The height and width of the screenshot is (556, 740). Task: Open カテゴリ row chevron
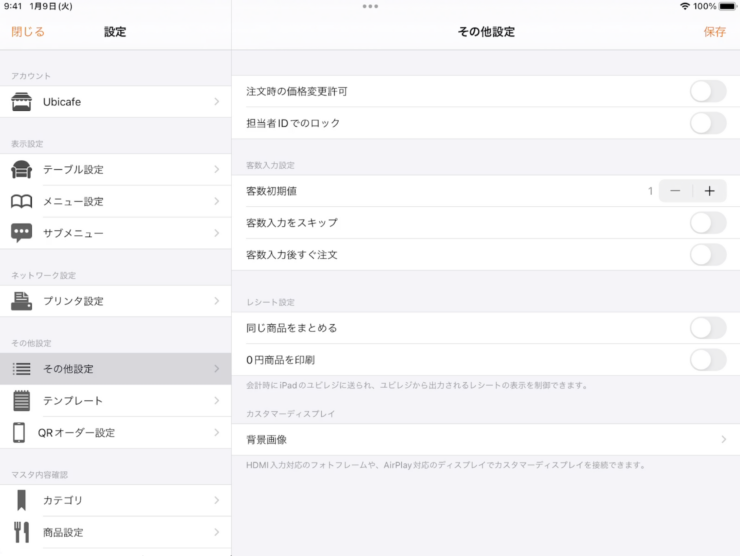point(217,500)
